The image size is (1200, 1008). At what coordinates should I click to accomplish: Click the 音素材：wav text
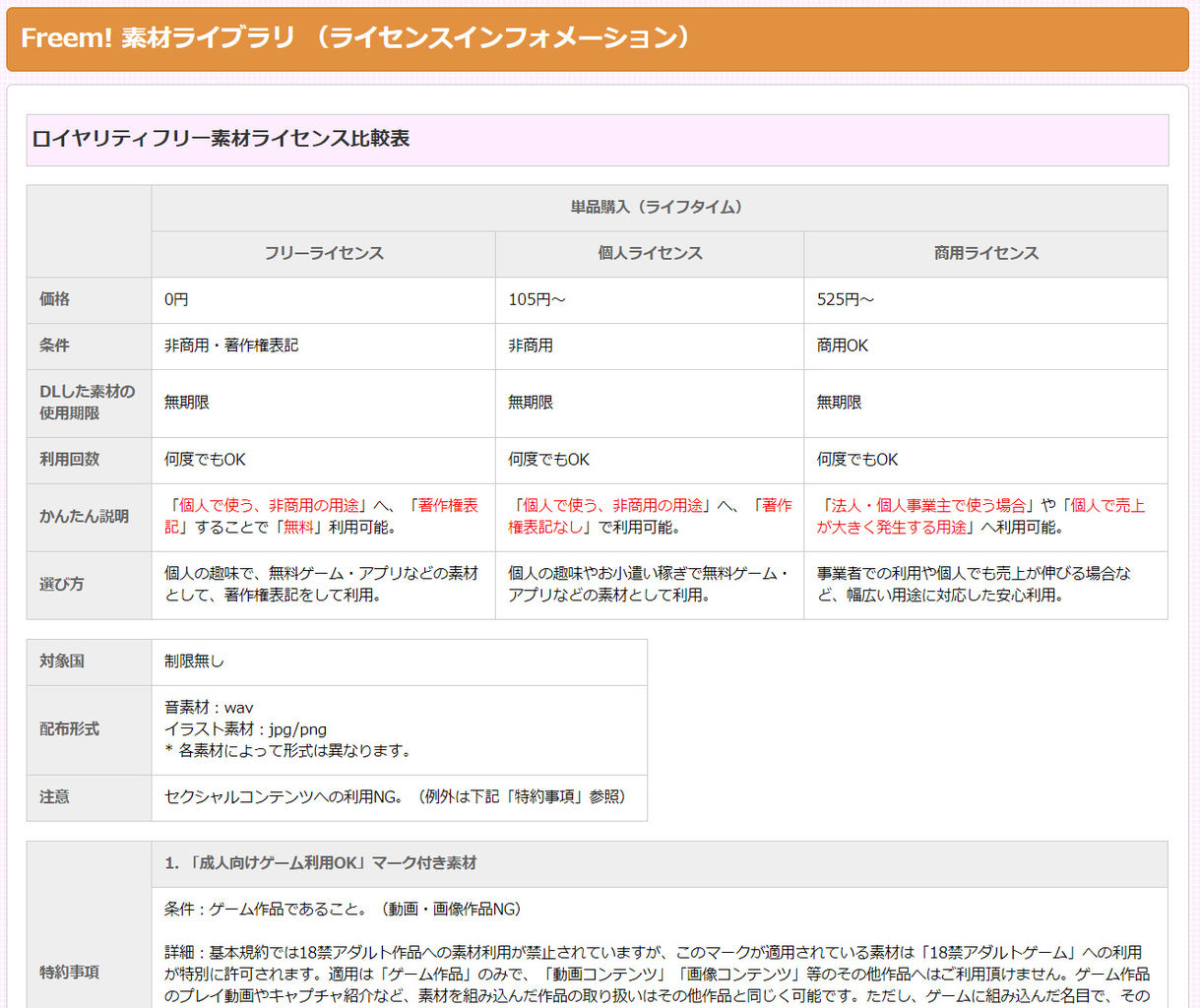coord(209,708)
